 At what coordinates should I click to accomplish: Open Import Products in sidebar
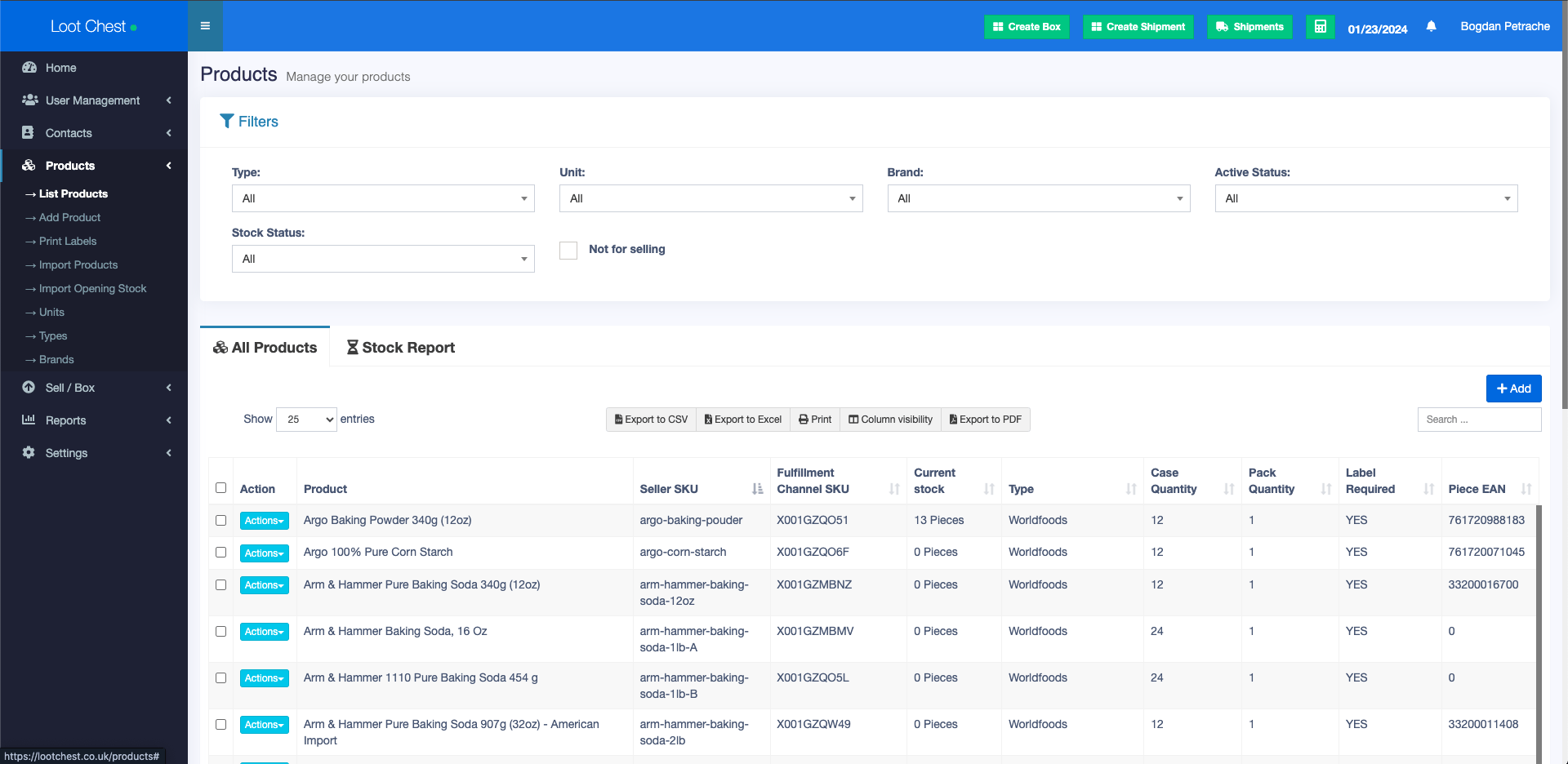78,264
